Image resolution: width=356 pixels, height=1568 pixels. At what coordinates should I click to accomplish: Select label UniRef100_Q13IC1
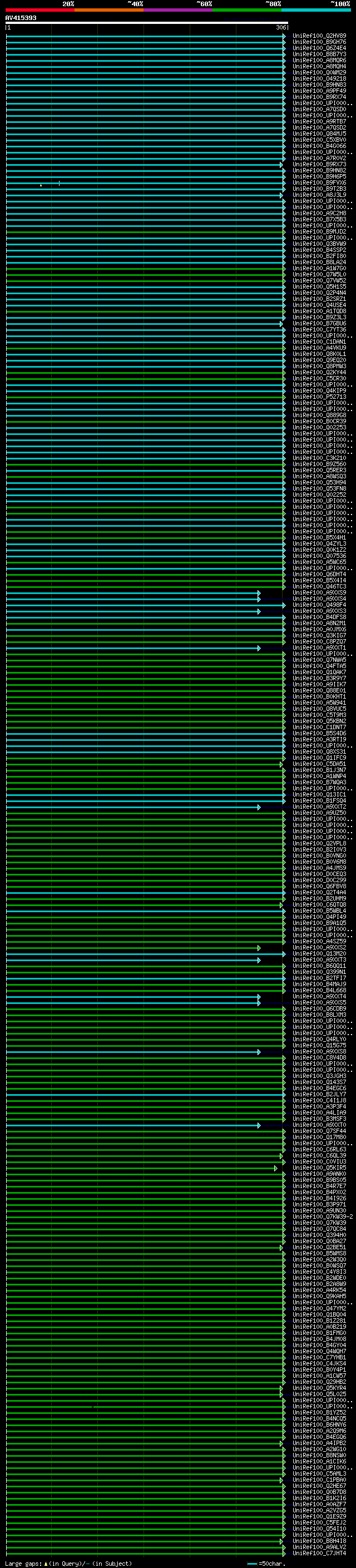coord(319,795)
